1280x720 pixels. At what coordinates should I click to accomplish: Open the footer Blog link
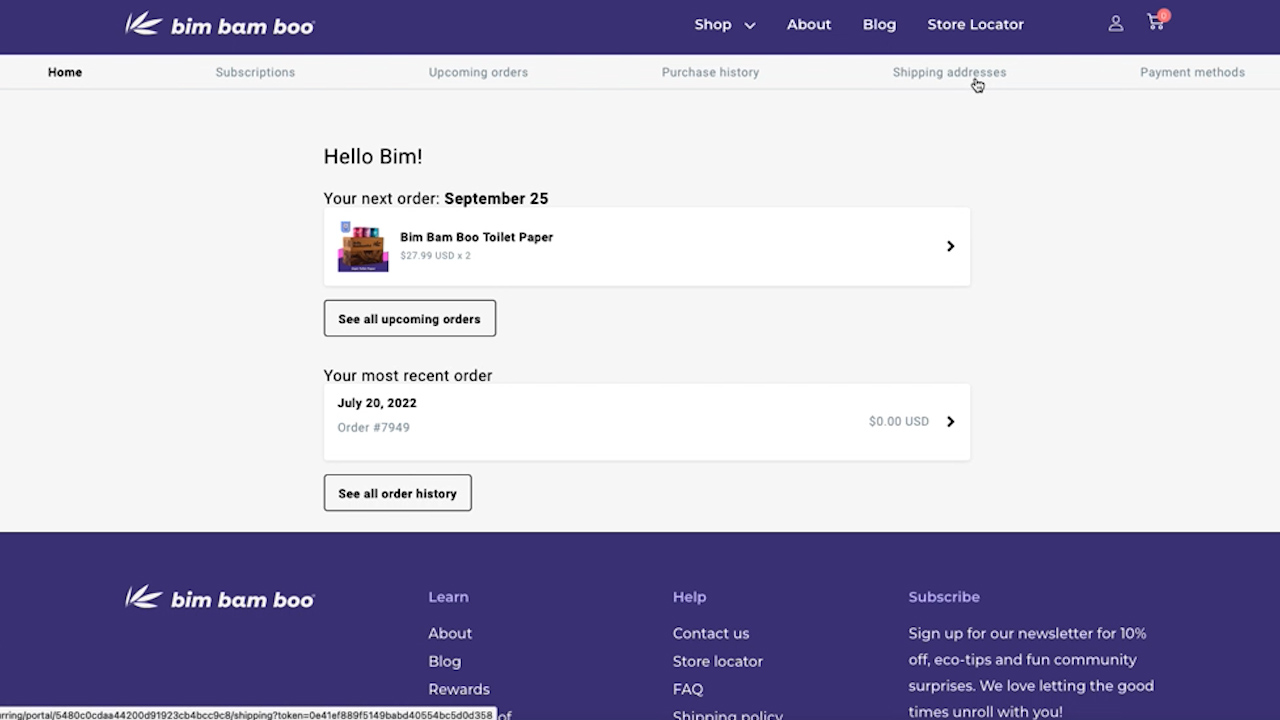(445, 661)
